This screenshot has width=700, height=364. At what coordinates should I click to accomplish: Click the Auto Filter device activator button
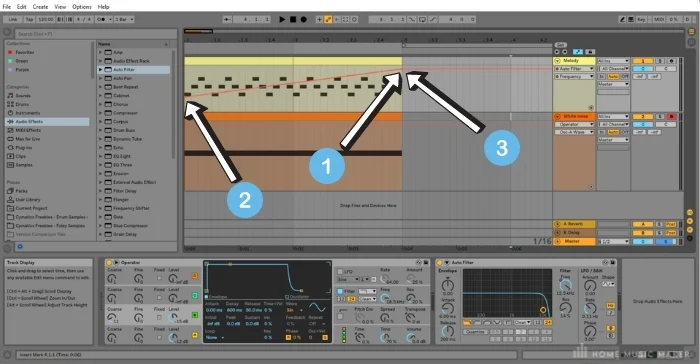(439, 263)
